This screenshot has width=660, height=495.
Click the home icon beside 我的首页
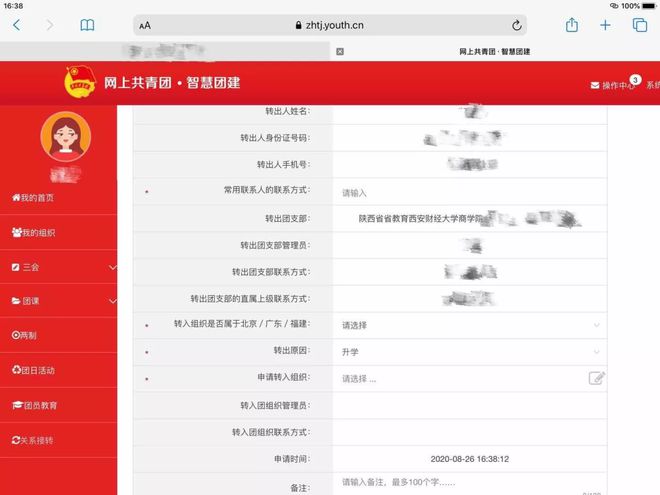[16, 197]
